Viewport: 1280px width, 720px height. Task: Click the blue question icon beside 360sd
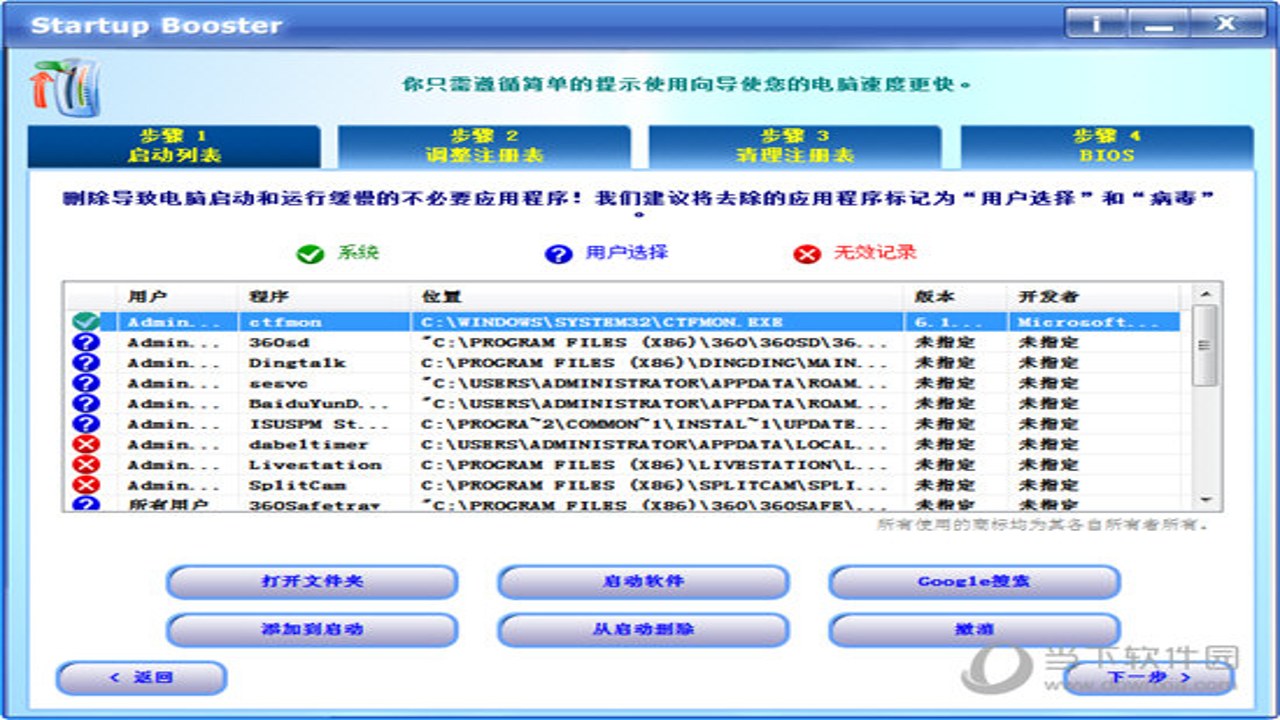click(86, 342)
